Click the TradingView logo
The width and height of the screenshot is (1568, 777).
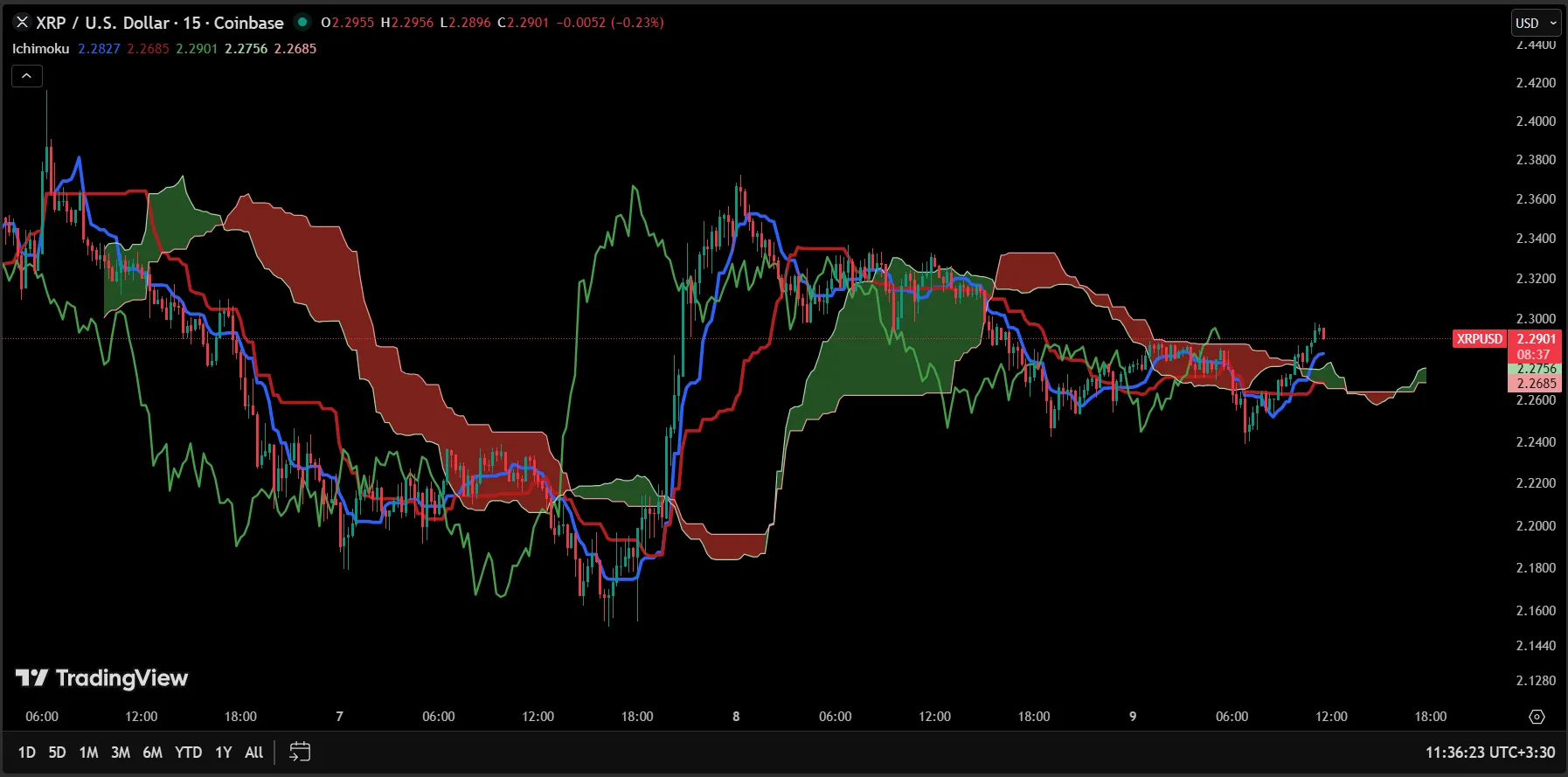[102, 678]
